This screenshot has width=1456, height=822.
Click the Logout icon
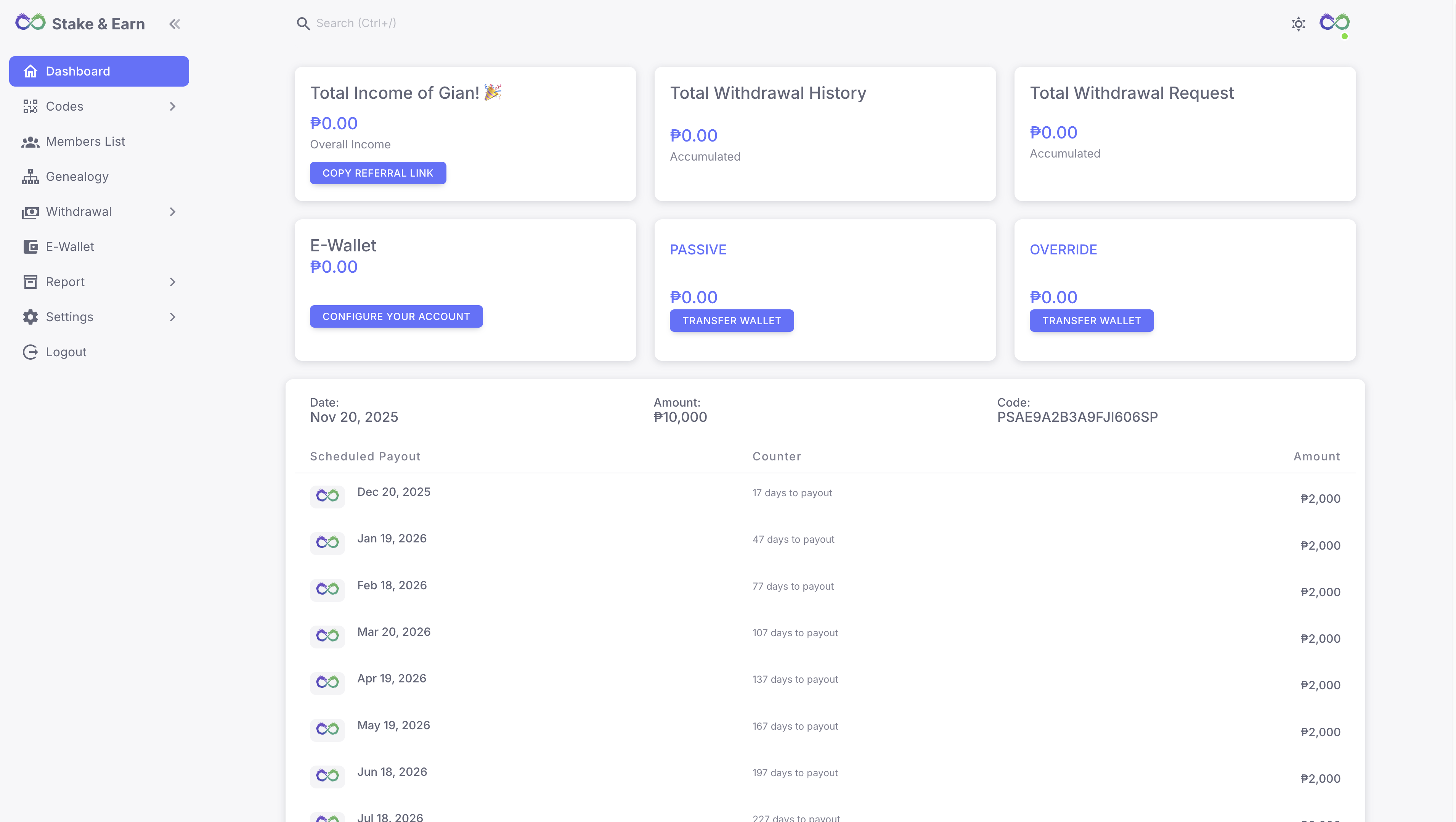31,352
